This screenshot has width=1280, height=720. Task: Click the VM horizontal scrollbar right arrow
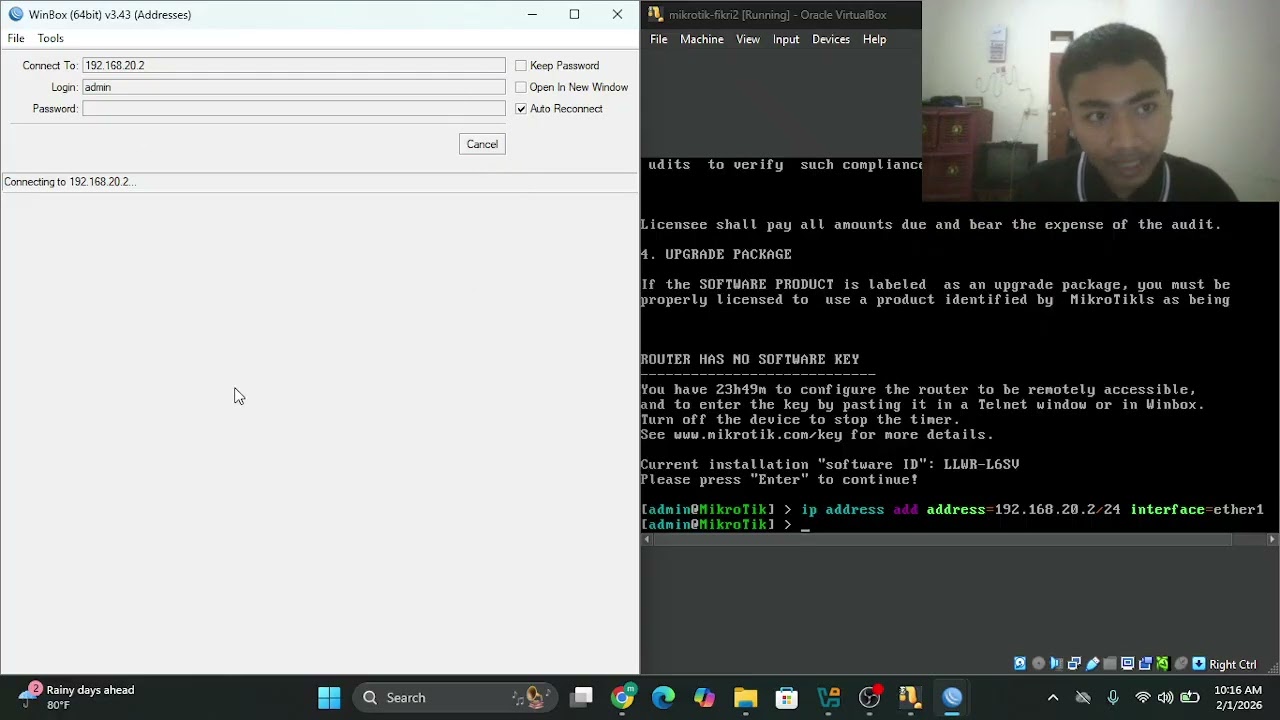point(1272,540)
